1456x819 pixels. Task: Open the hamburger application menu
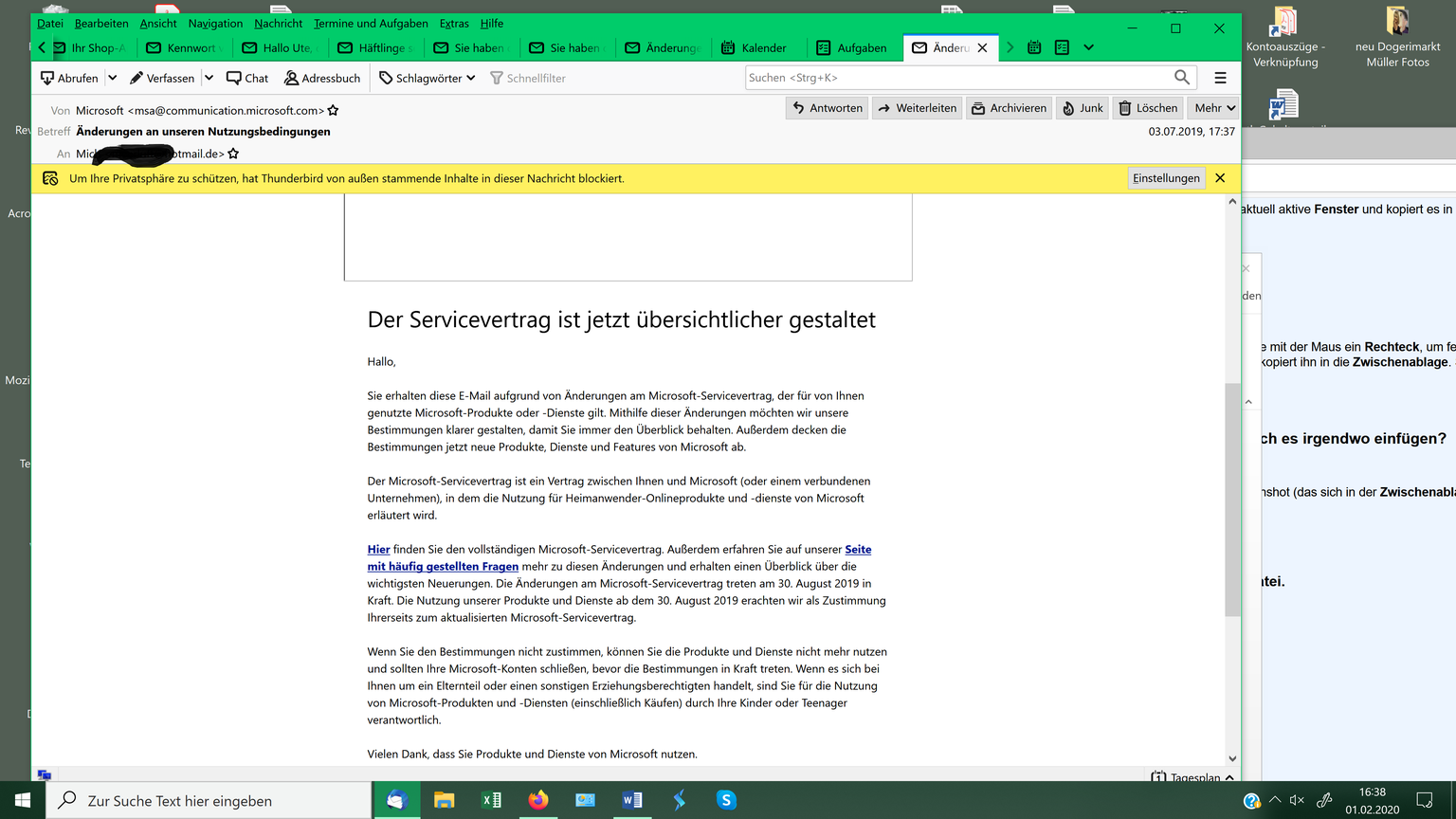pos(1220,78)
